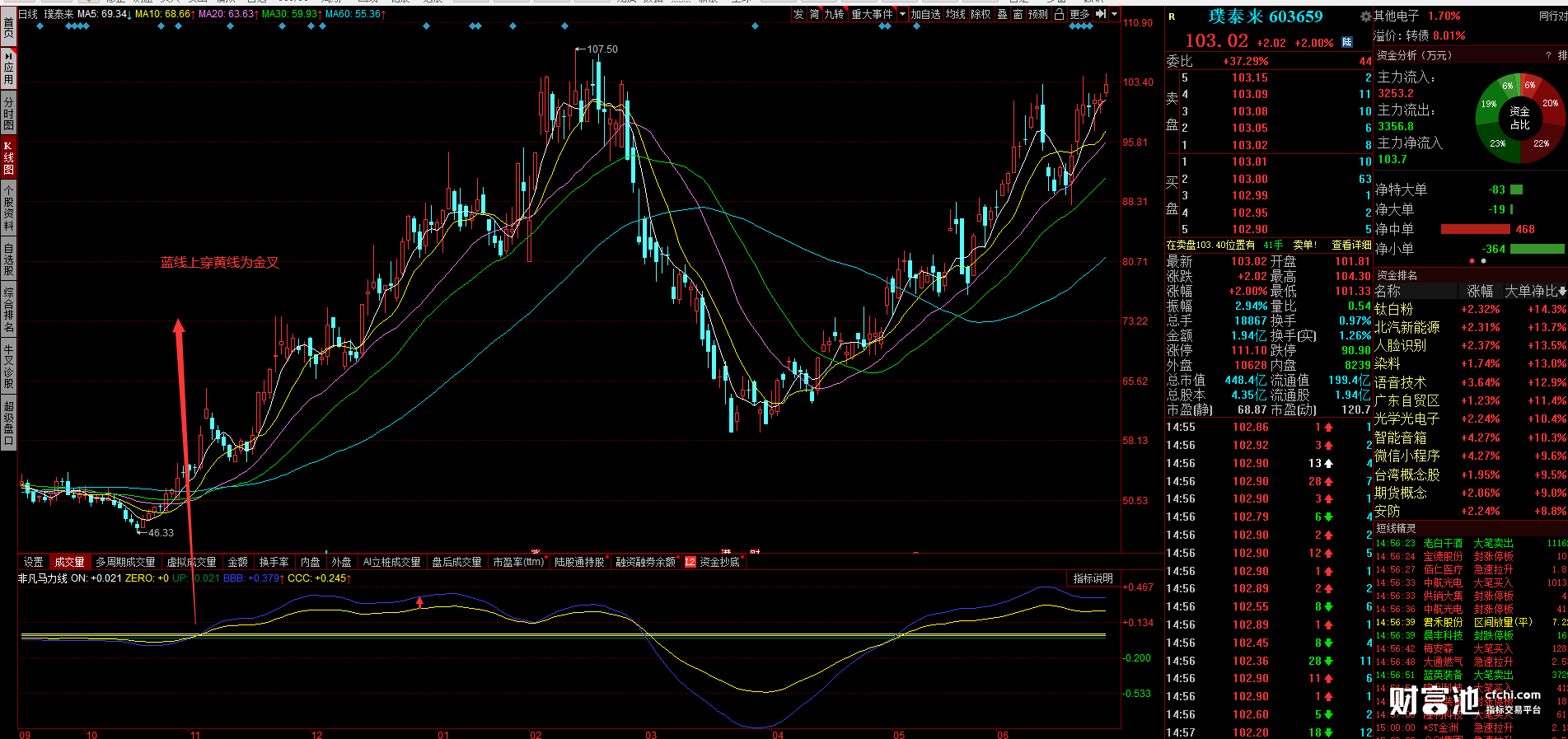Select the 换手率 indicator tab
Image resolution: width=1568 pixels, height=739 pixels.
(x=274, y=562)
